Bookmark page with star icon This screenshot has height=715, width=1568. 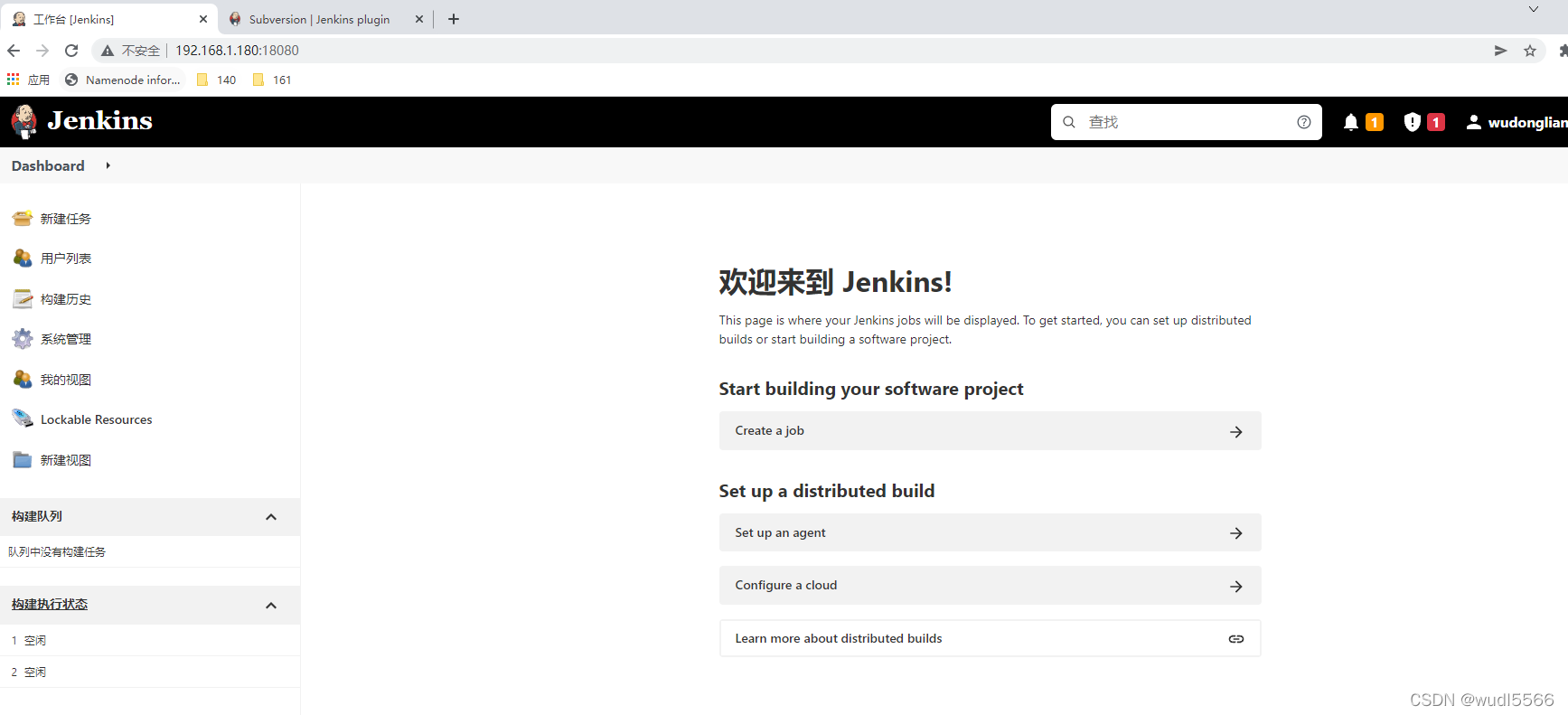[x=1530, y=51]
